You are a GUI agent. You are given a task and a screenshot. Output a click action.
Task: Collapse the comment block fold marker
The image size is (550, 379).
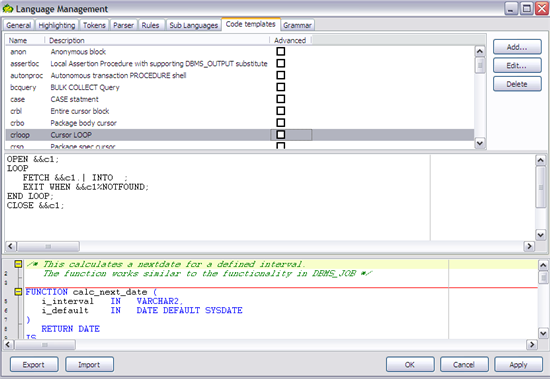(x=18, y=264)
